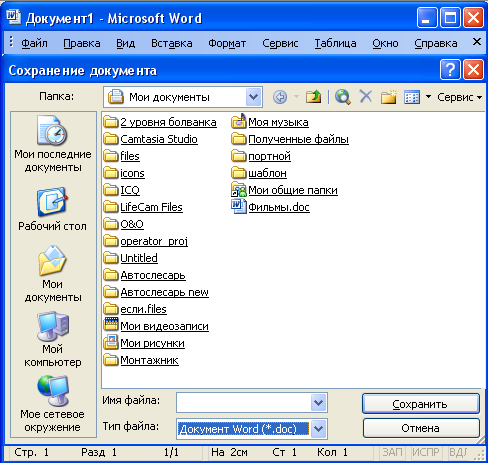
Task: Select Рабочий стол shortcut in sidebar
Action: [52, 209]
